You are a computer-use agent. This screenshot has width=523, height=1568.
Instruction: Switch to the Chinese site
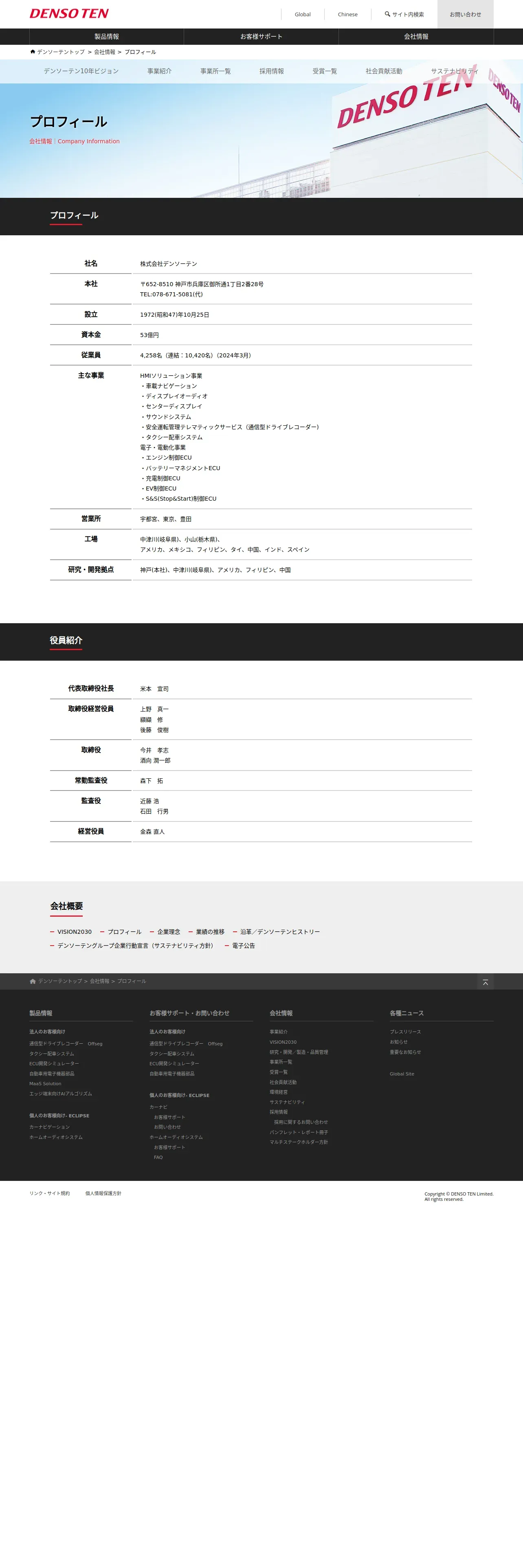tap(348, 15)
